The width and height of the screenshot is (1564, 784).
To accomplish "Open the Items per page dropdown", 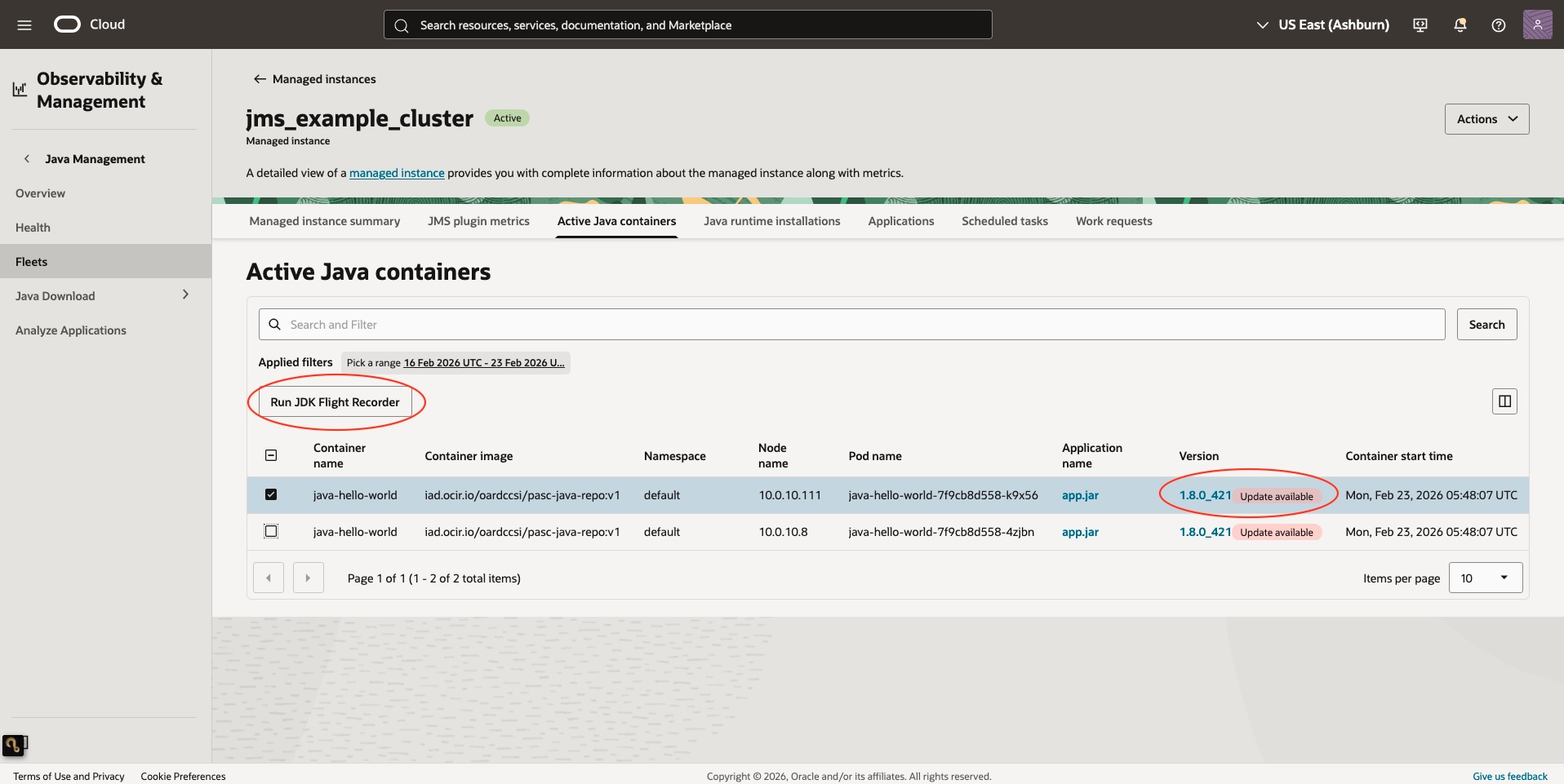I will [x=1485, y=578].
